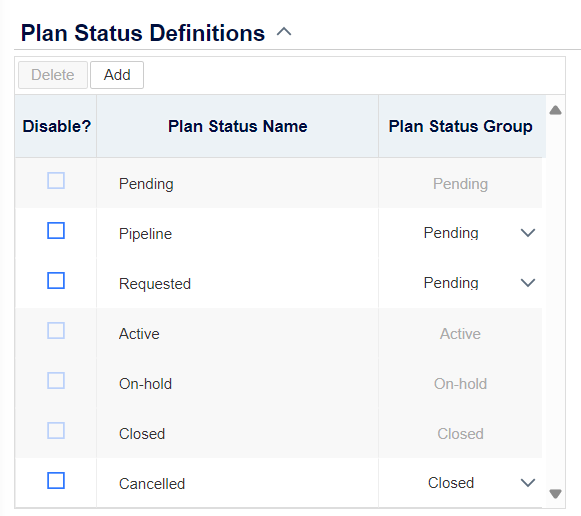The width and height of the screenshot is (581, 516).
Task: Click the Plan Status Name column header
Action: (238, 126)
